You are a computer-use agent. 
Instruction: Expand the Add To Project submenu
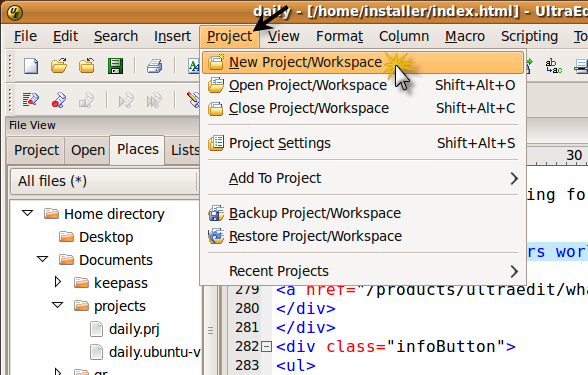363,178
